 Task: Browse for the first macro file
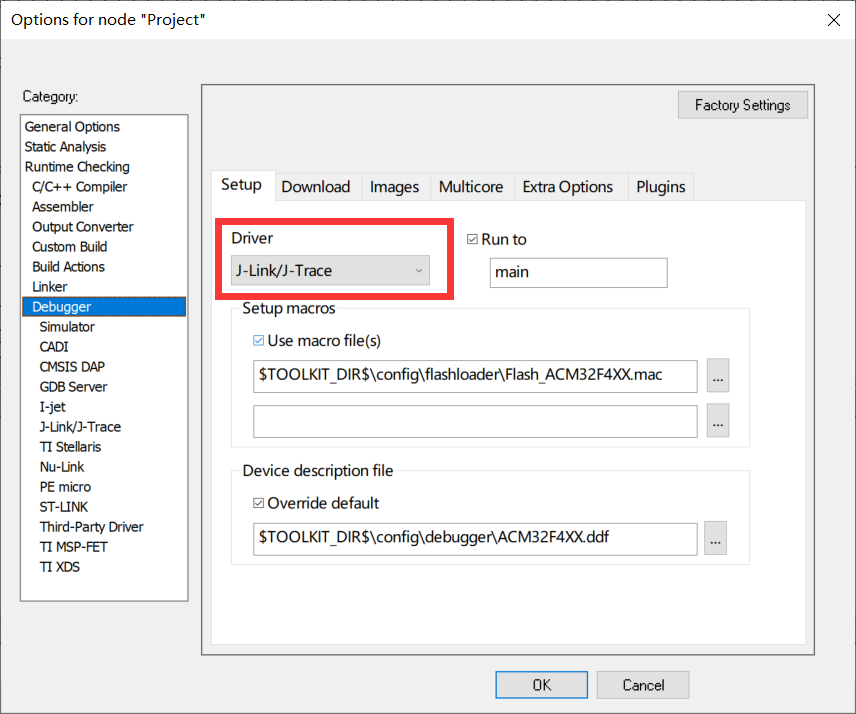click(718, 375)
